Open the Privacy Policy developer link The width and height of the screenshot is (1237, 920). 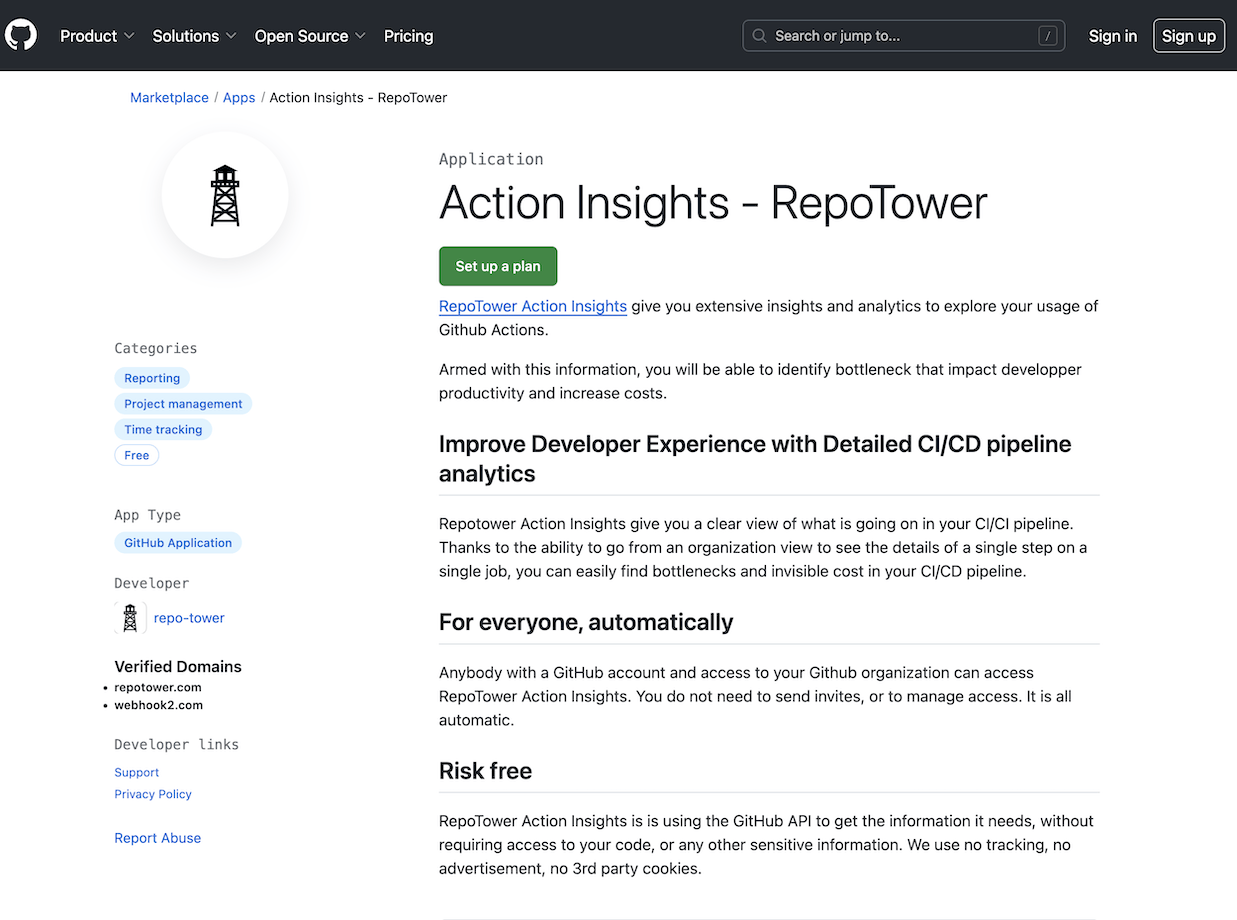click(152, 794)
